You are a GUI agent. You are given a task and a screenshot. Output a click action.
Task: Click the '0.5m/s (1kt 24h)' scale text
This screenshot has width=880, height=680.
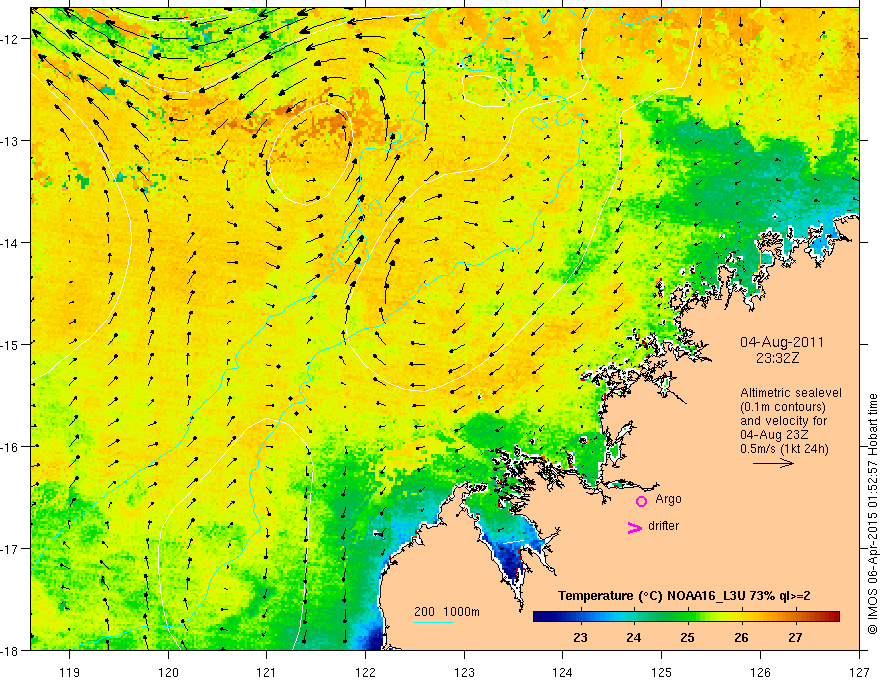tap(784, 449)
